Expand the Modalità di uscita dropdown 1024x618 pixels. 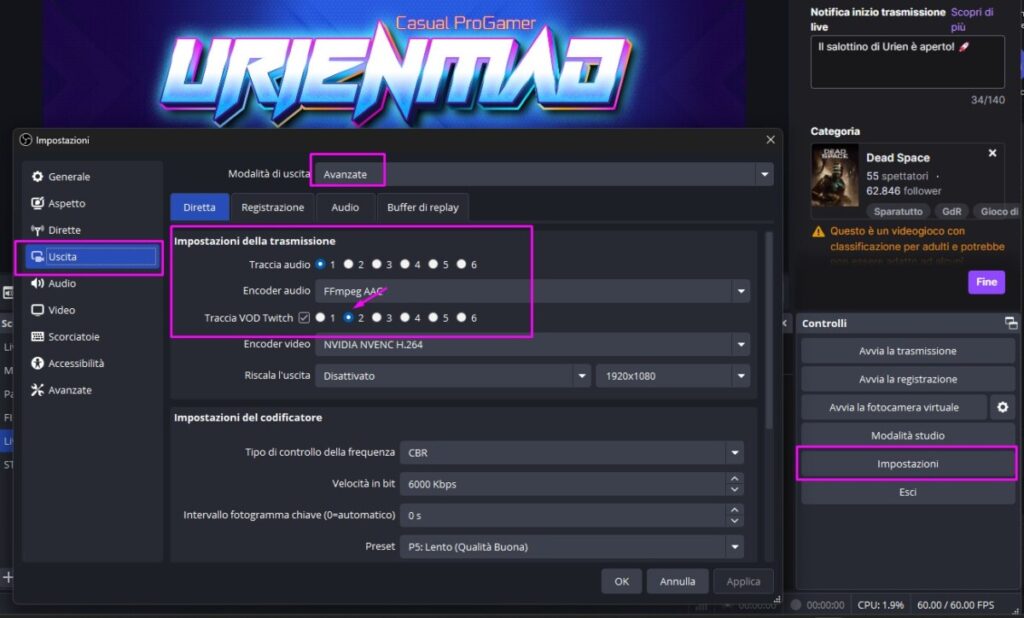tap(765, 174)
